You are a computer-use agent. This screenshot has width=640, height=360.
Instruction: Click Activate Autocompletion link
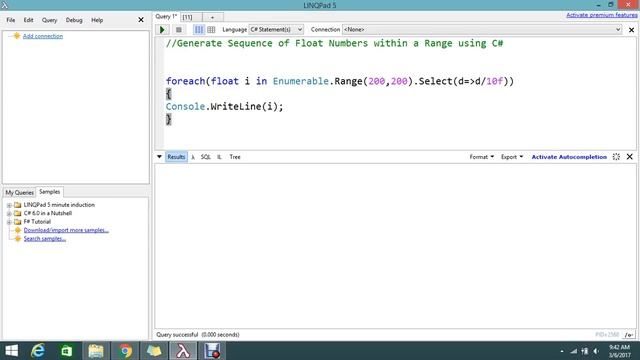pyautogui.click(x=569, y=157)
